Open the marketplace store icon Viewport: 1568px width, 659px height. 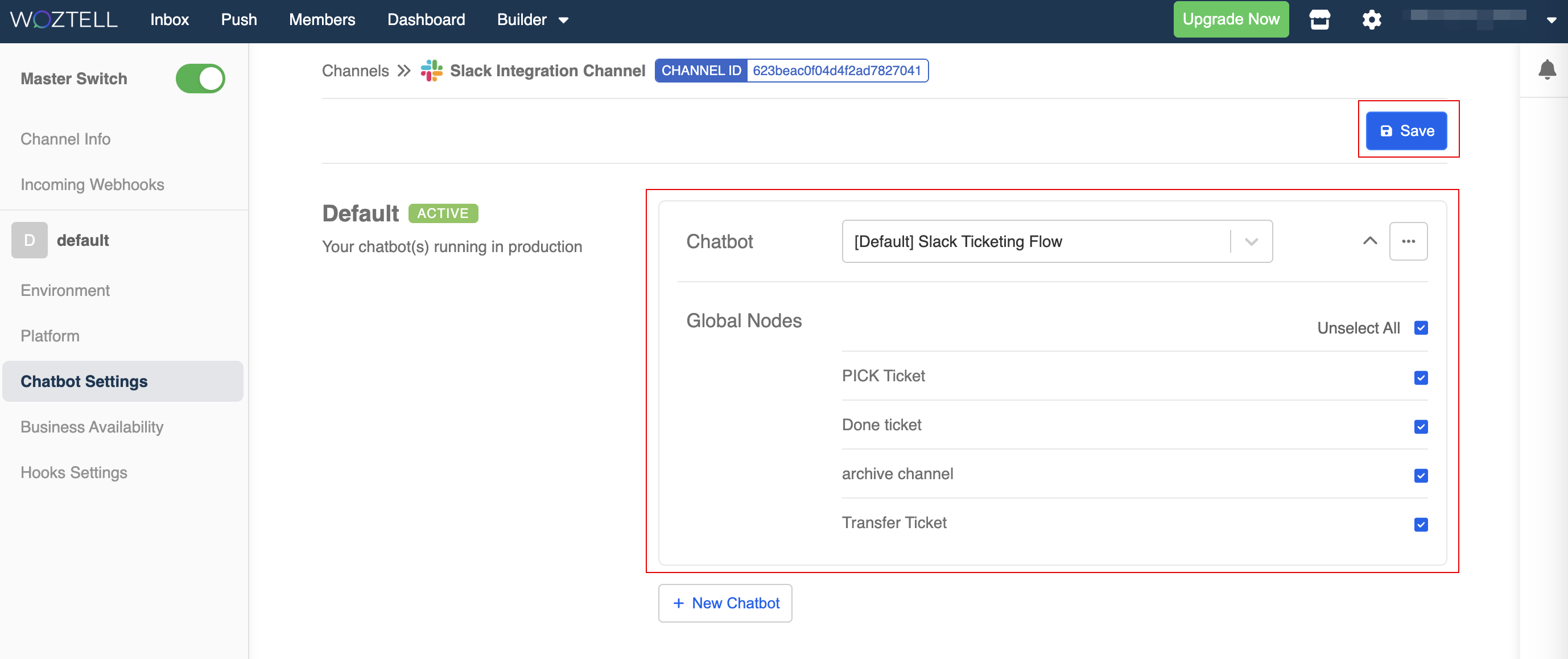pyautogui.click(x=1319, y=19)
